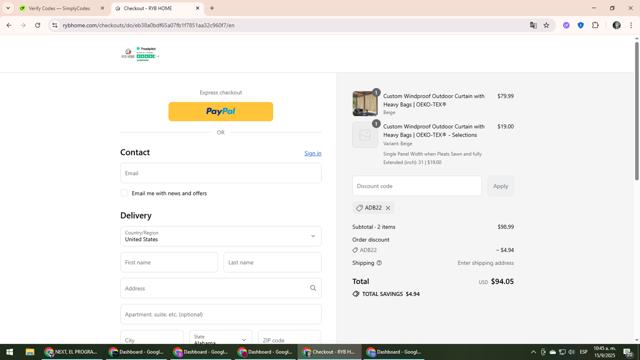Click the TOTAL SAVINGS $4.94 text
Viewport: 640px width, 360px height.
tap(391, 294)
